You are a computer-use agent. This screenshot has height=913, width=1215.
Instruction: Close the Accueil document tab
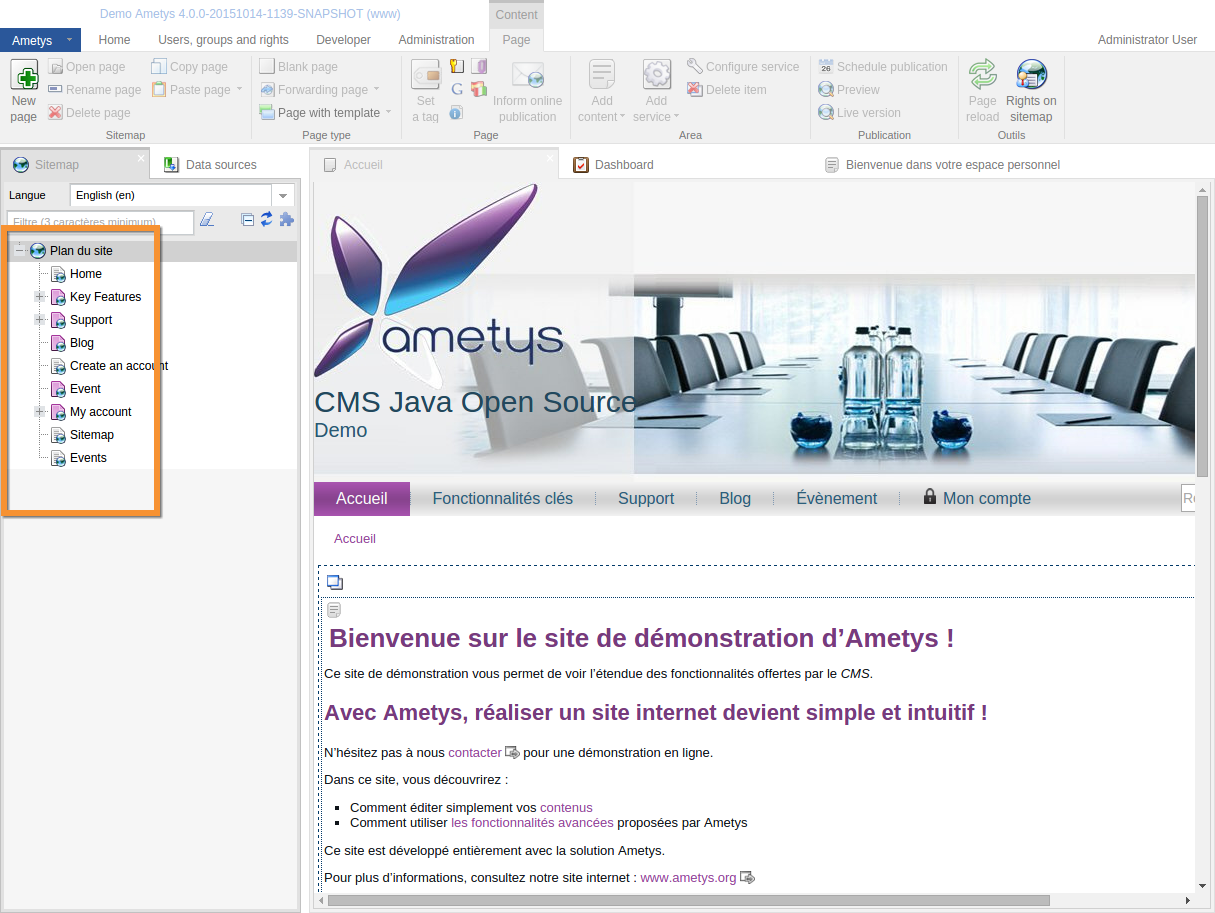(550, 158)
